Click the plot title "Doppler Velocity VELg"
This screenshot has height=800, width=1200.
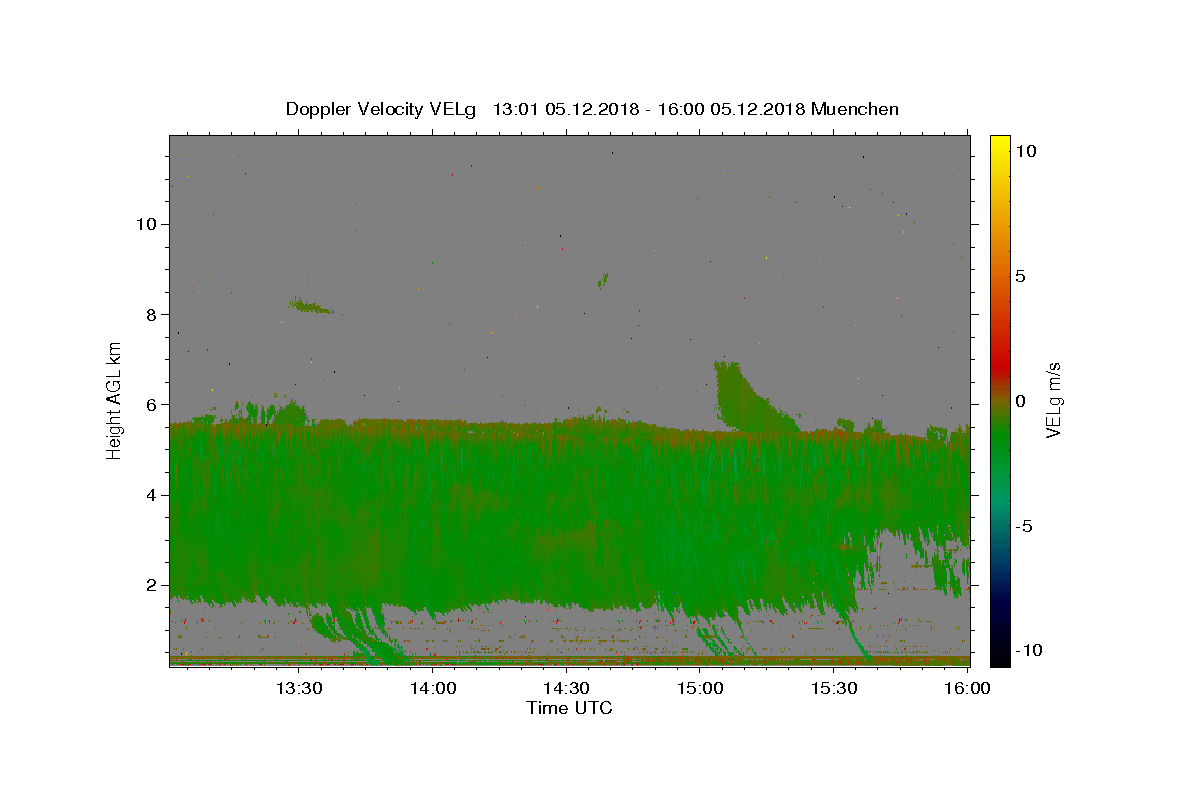383,109
